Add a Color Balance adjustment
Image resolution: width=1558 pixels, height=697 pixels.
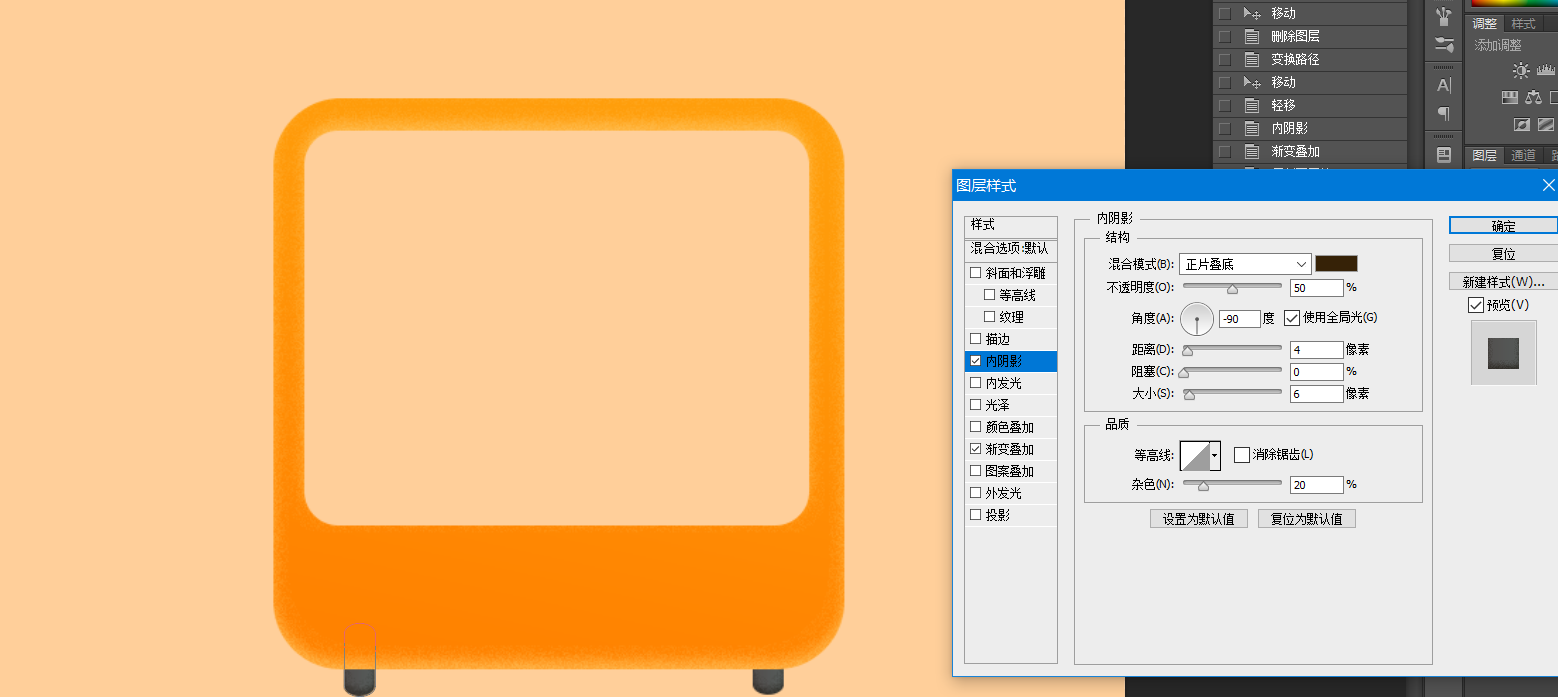pos(1533,97)
